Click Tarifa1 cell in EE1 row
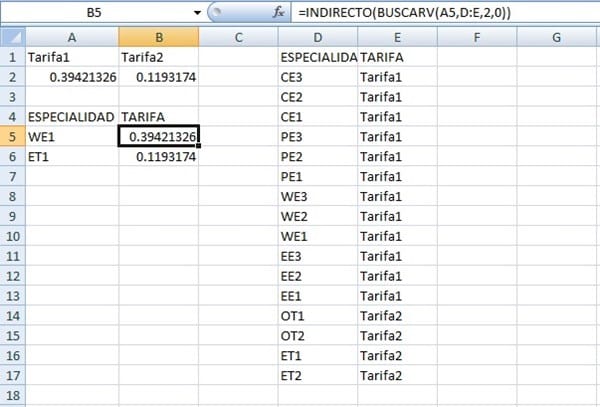The width and height of the screenshot is (600, 407). (398, 296)
